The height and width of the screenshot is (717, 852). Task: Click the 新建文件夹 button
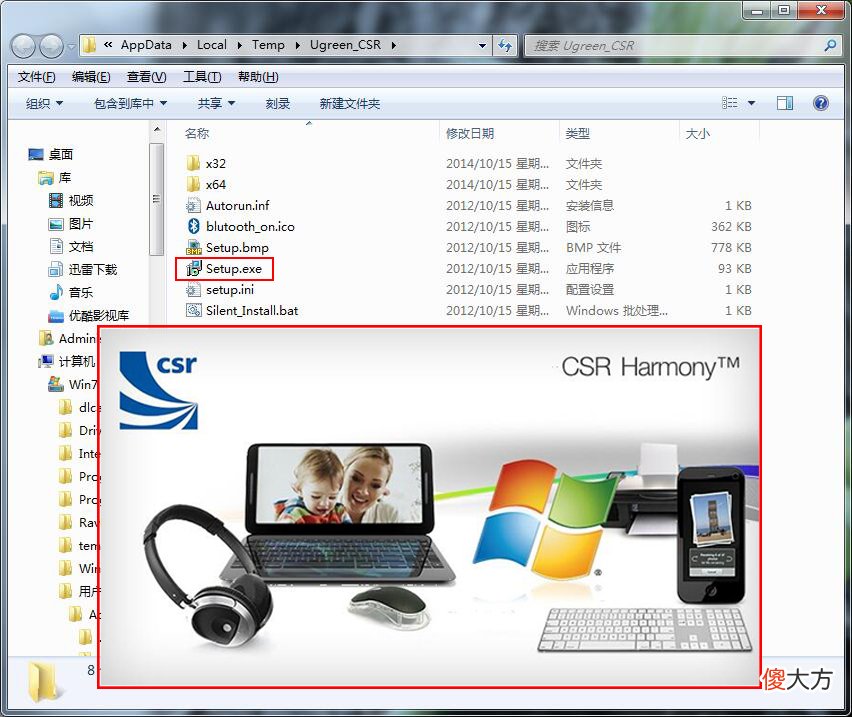[349, 103]
